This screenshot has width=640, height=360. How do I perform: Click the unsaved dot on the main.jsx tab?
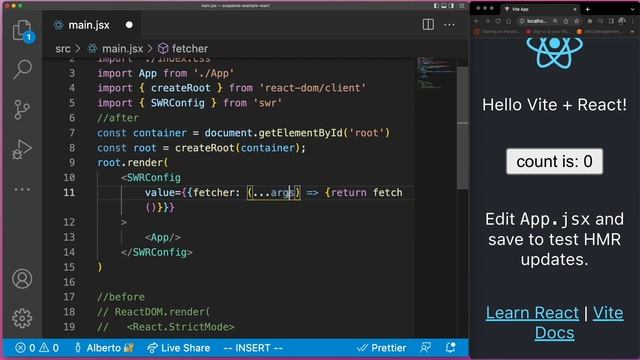(x=129, y=25)
